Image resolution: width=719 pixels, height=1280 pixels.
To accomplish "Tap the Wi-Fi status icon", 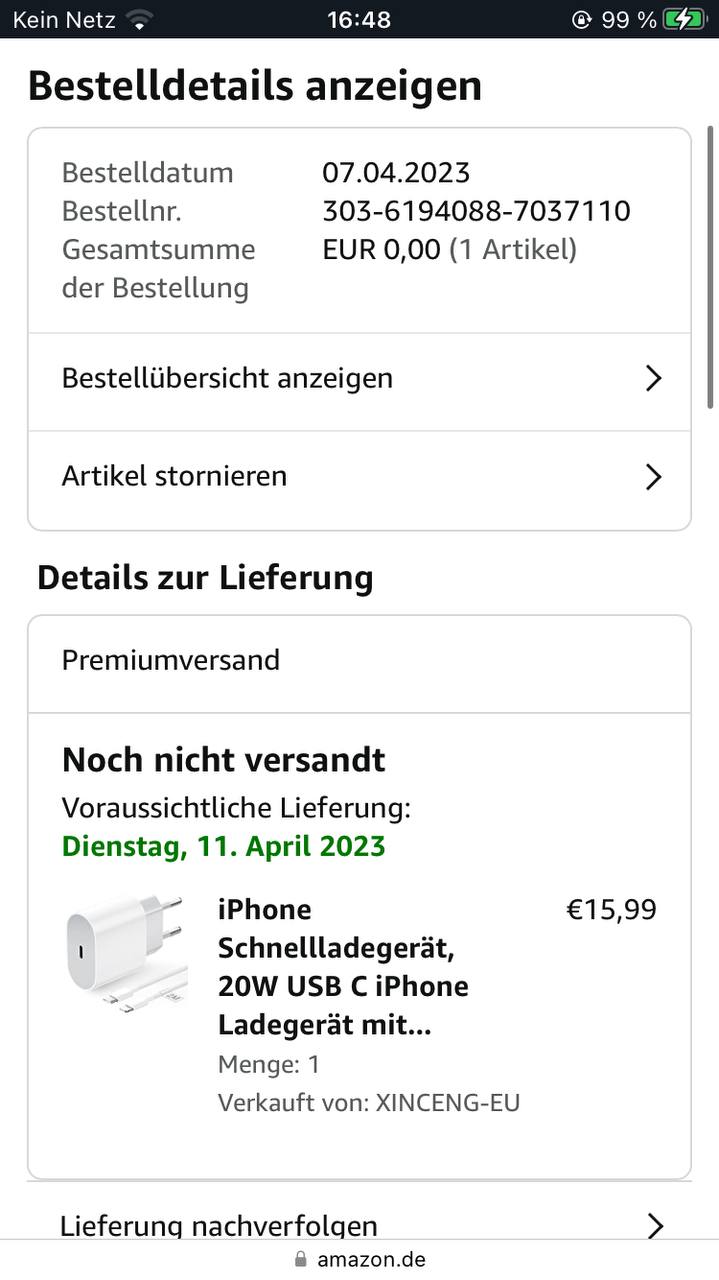I will (140, 19).
